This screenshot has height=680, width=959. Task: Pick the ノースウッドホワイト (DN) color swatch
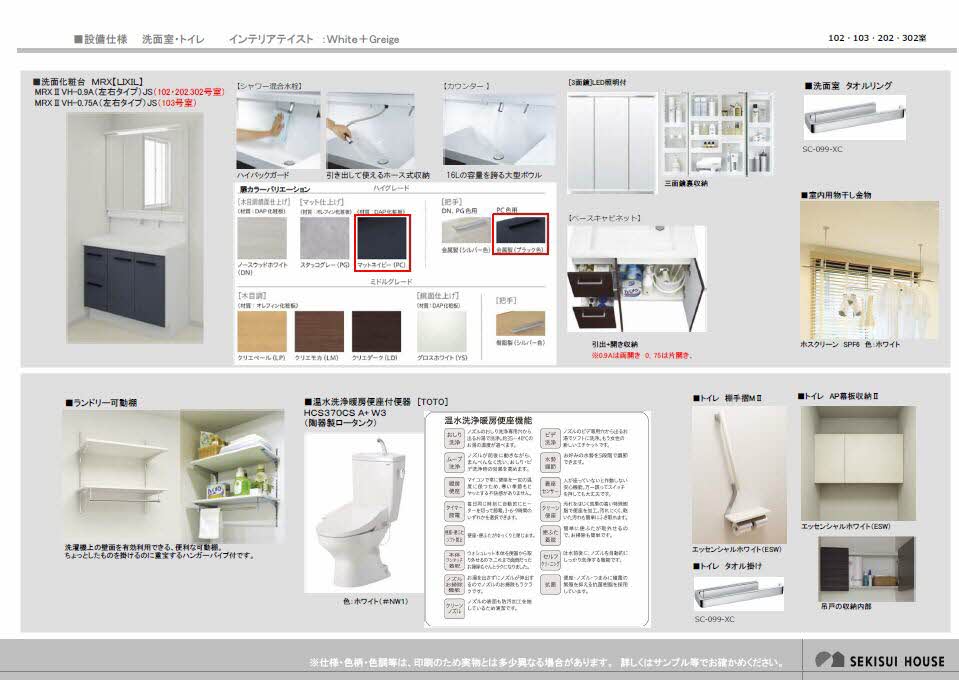click(261, 238)
